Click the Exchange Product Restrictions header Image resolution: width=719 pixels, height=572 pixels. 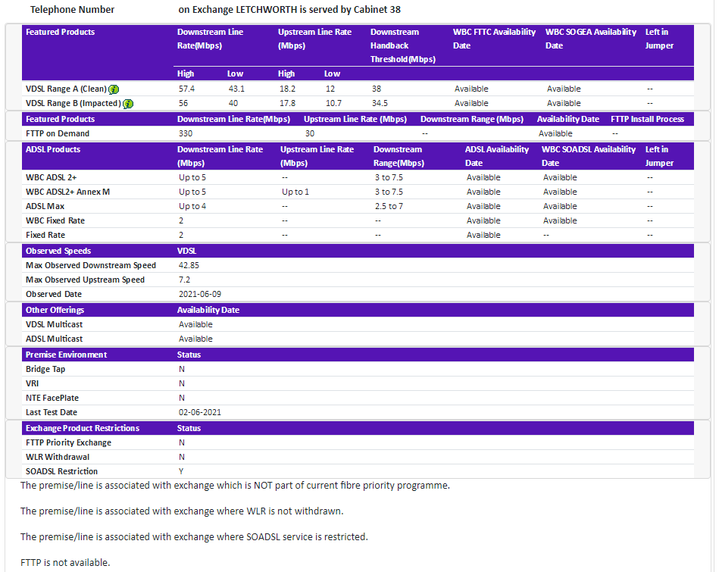[x=82, y=428]
